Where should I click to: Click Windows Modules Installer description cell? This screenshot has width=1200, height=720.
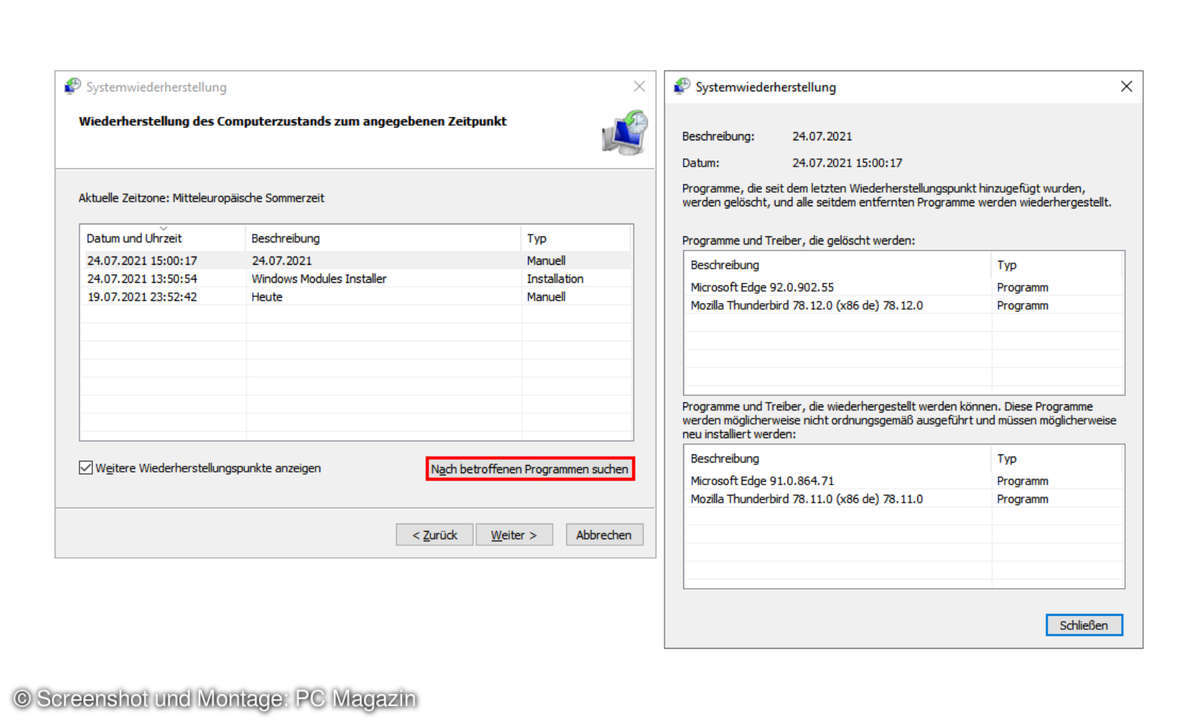tap(319, 278)
